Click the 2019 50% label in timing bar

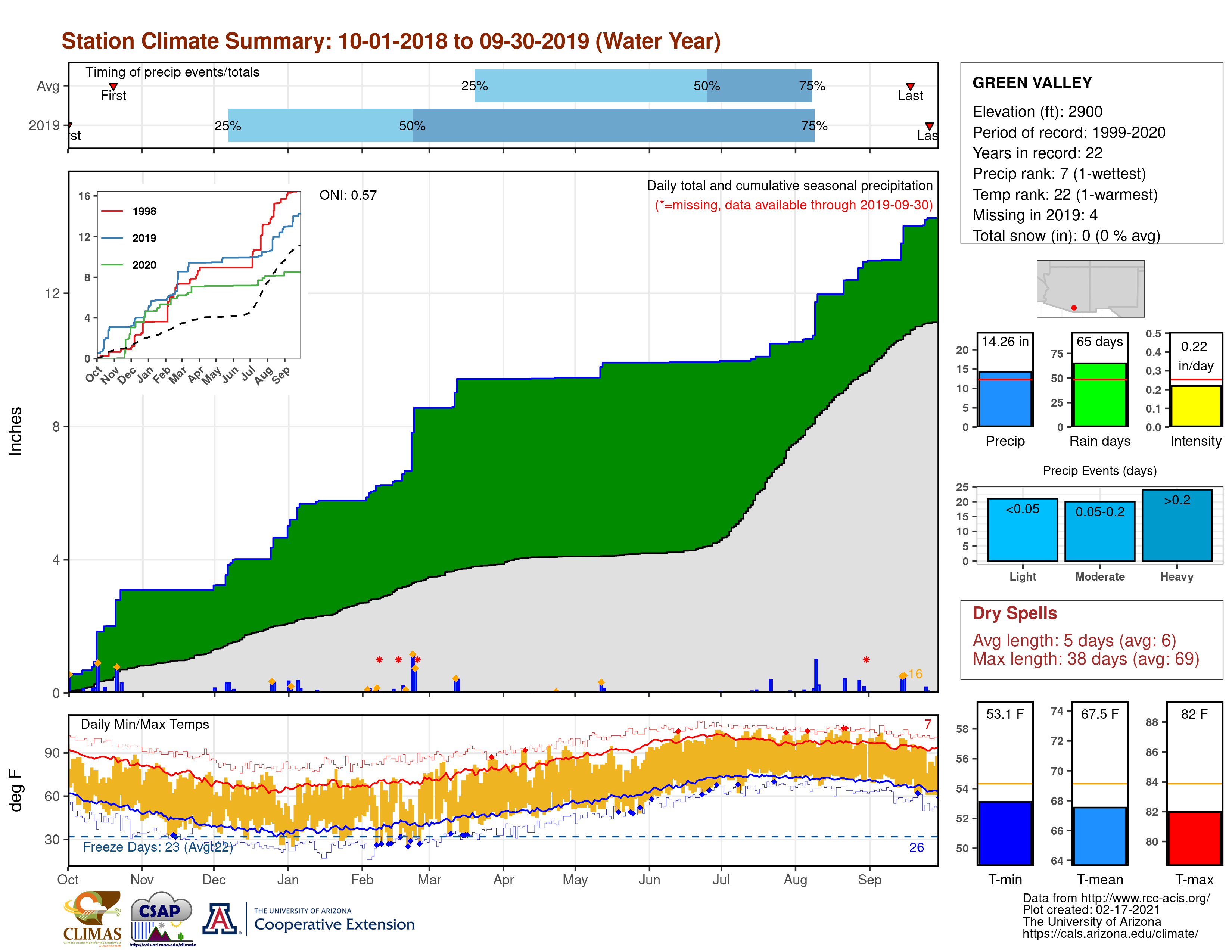(x=412, y=126)
